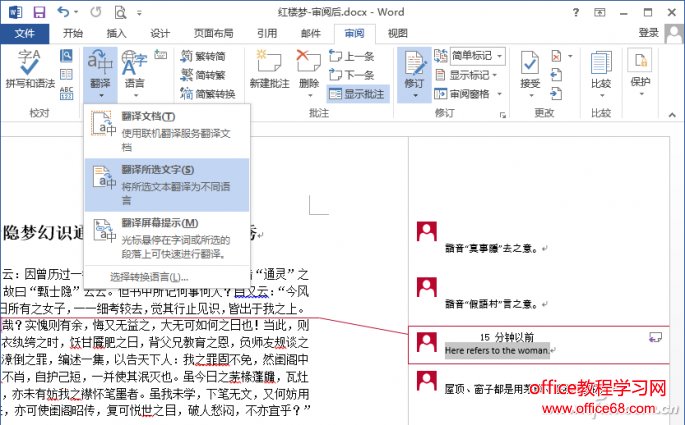This screenshot has height=425, width=685.
Task: Click the document heading 隐梦幻识通
Action: click(x=44, y=233)
